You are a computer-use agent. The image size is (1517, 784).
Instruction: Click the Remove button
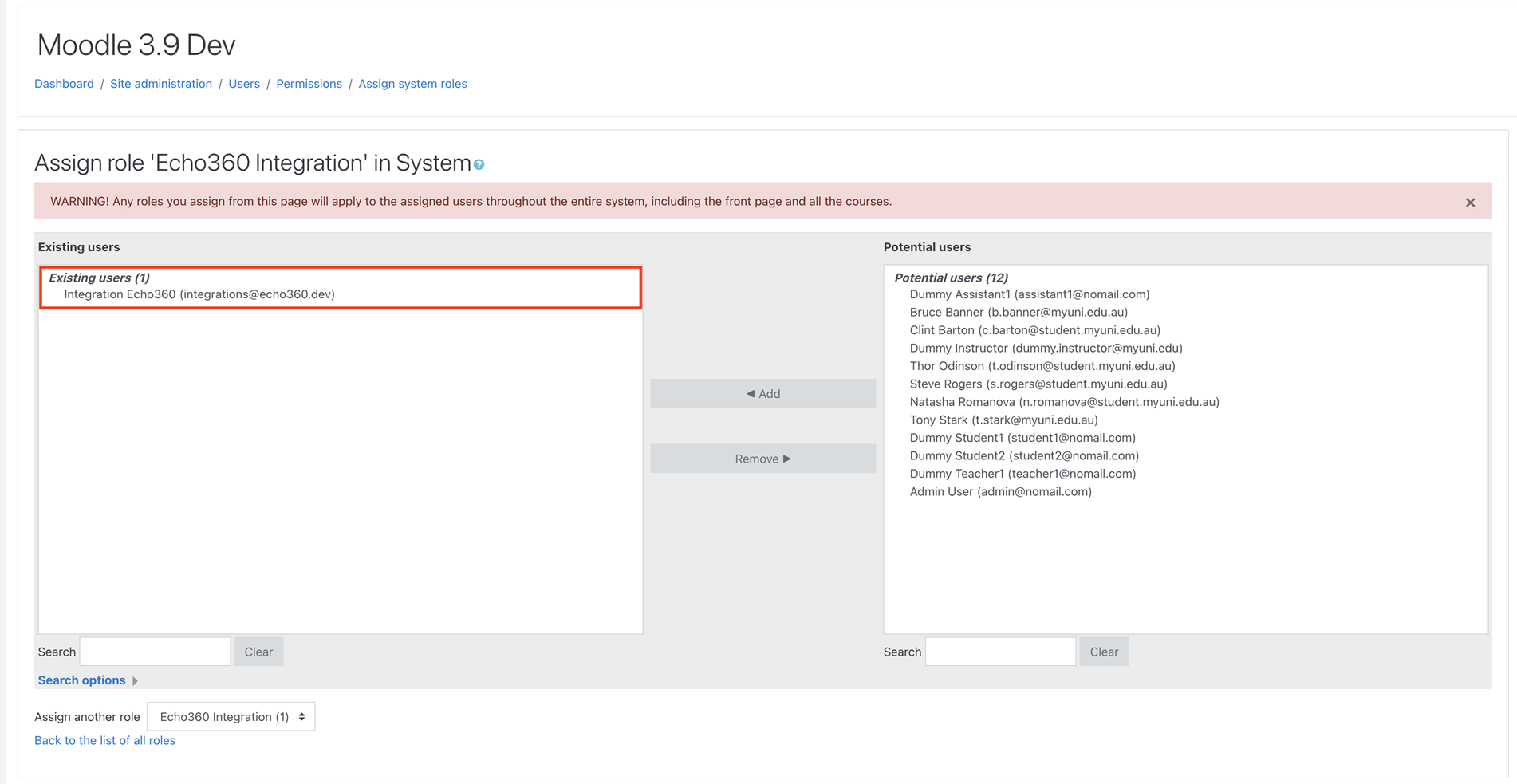[x=762, y=459]
